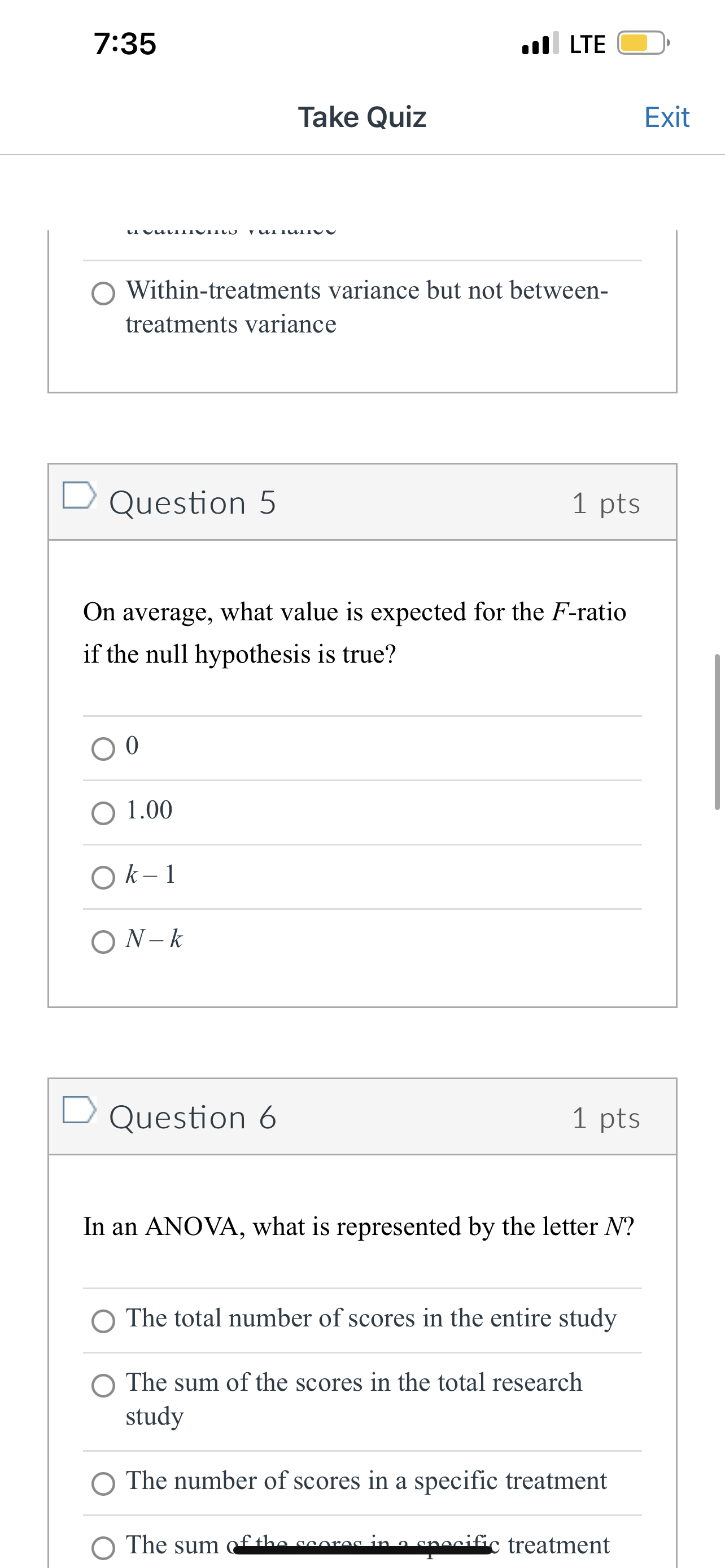Click the Exit link
The width and height of the screenshot is (725, 1568).
[667, 117]
